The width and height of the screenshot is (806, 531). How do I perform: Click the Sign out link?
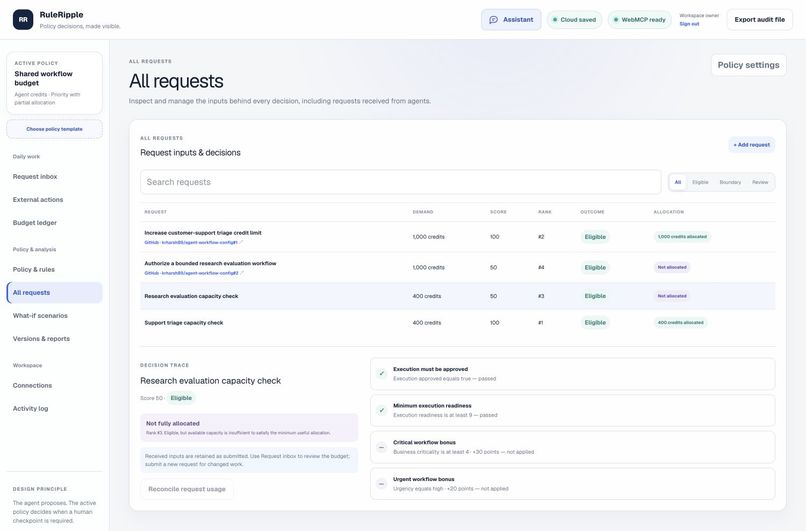(x=689, y=24)
